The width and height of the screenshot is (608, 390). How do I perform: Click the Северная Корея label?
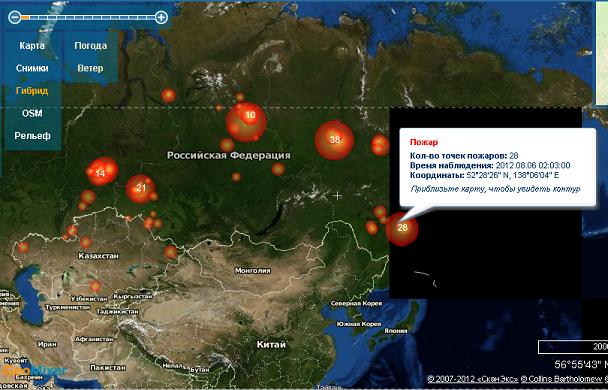(x=357, y=304)
